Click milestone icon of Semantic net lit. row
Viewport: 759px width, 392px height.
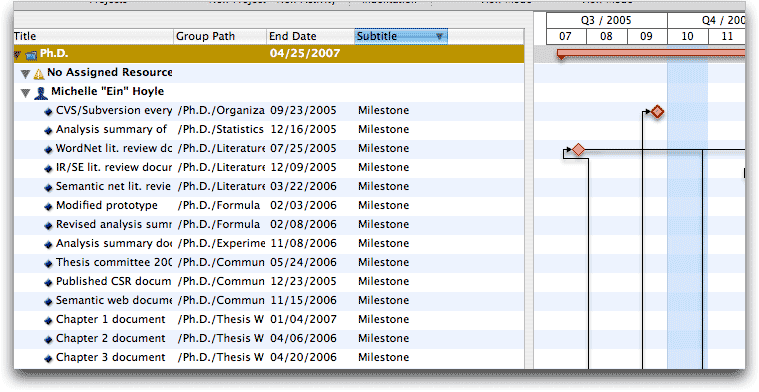pyautogui.click(x=48, y=188)
